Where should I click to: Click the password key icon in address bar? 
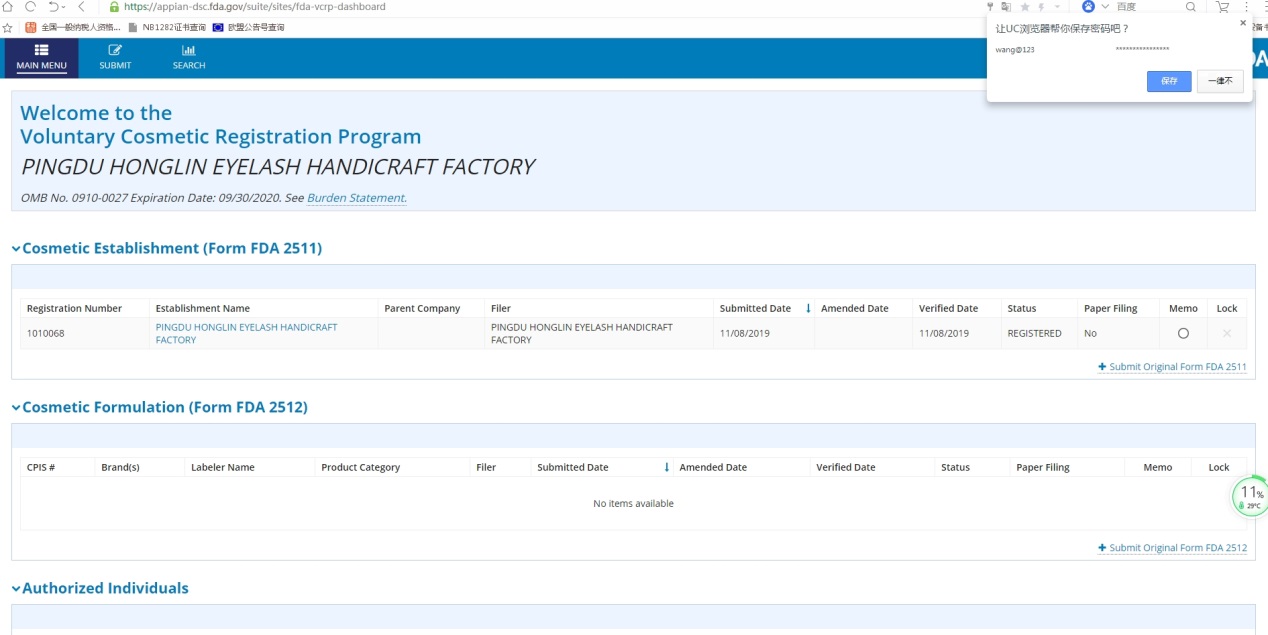pos(990,7)
